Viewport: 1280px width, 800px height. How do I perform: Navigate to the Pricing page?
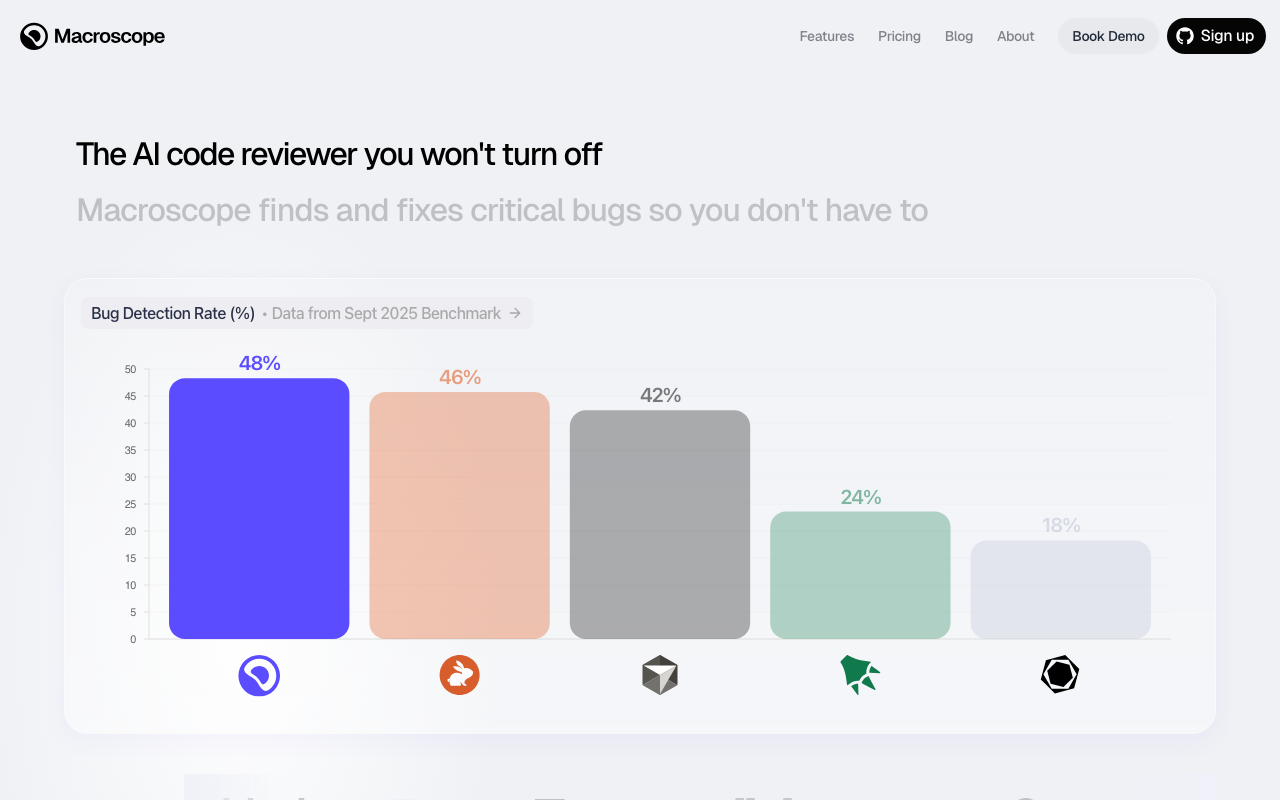[x=899, y=36]
